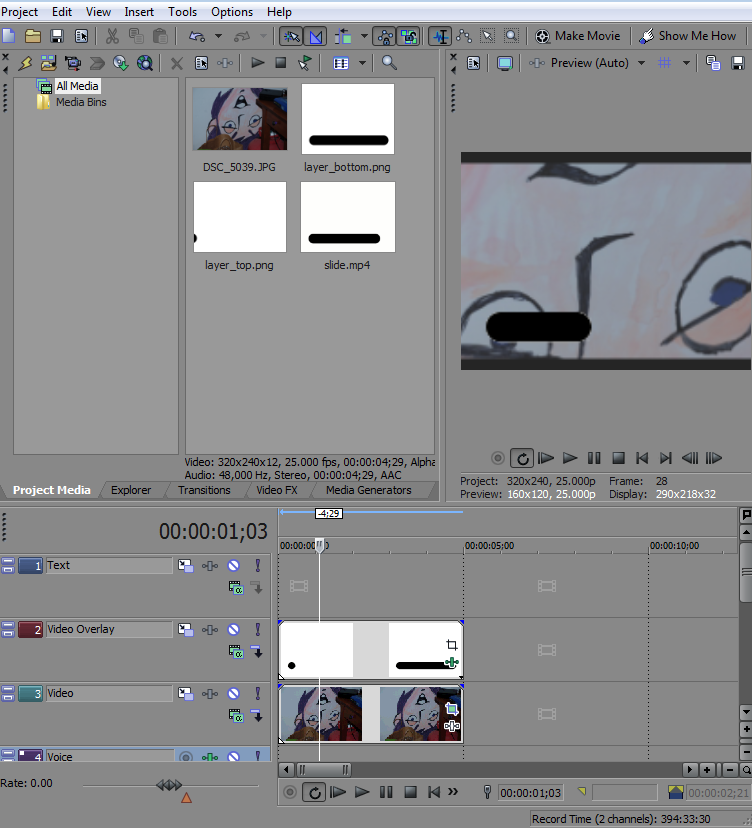Viewport: 752px width, 828px height.
Task: Open Video Preview project properties icon
Action: click(x=474, y=63)
